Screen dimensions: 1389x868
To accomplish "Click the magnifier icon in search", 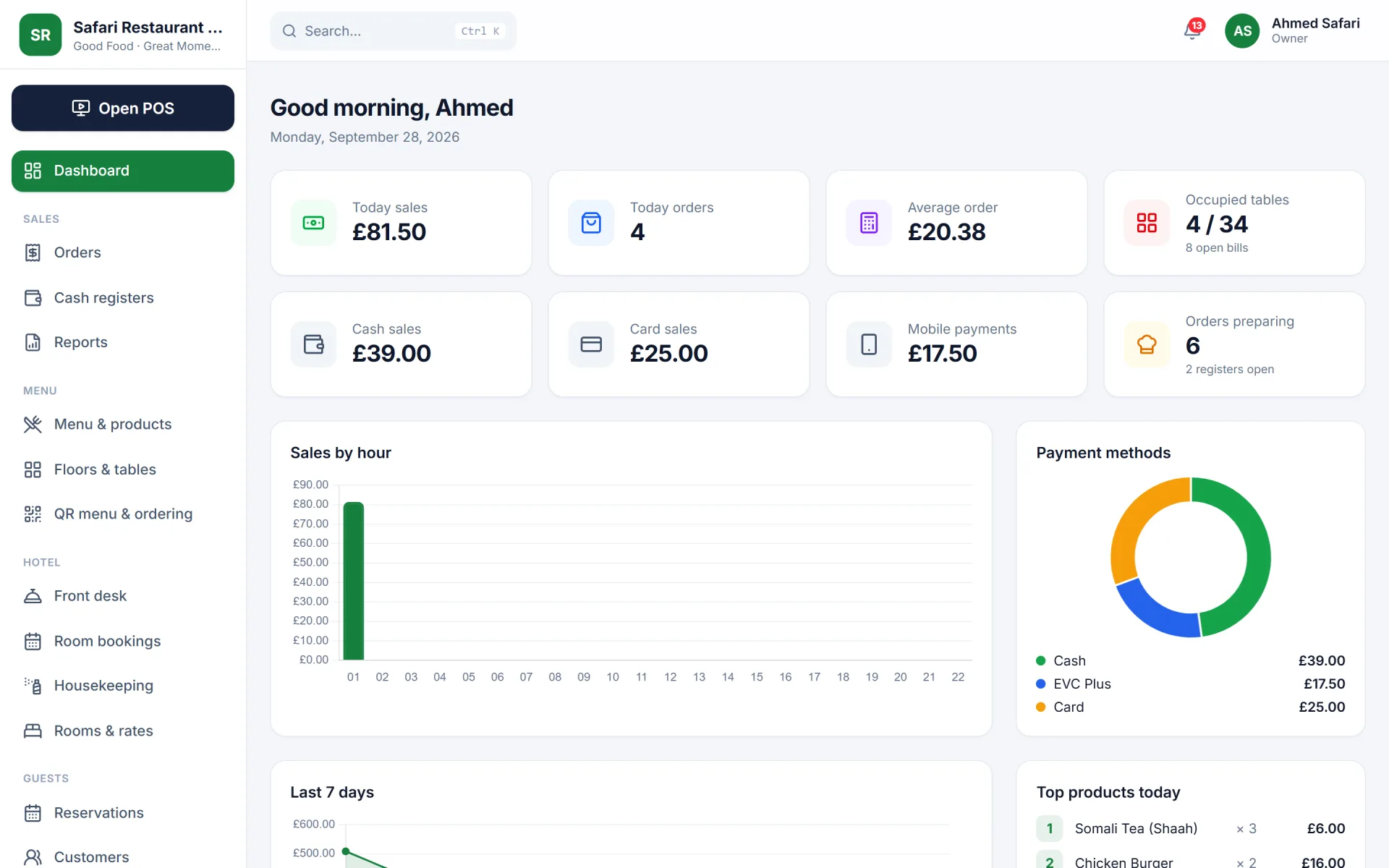I will point(289,31).
